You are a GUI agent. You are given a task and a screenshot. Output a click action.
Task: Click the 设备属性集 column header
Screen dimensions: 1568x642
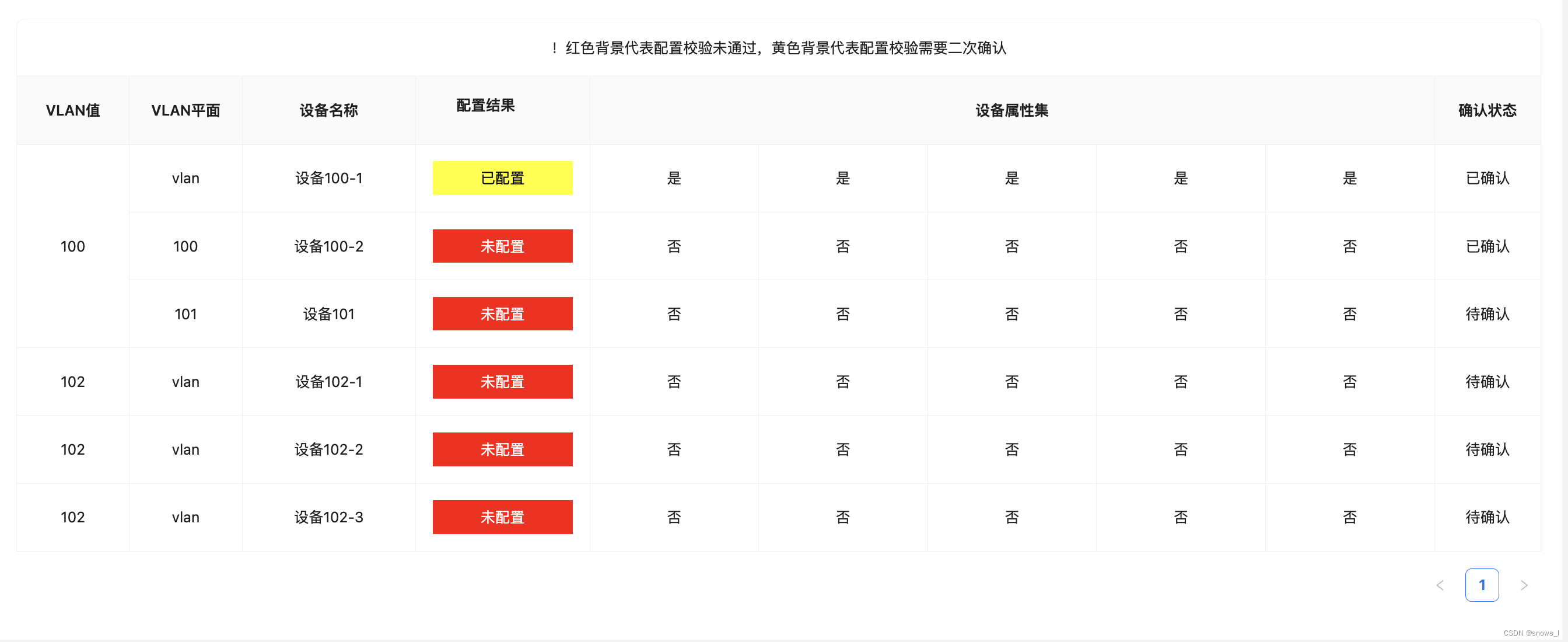(x=1012, y=110)
